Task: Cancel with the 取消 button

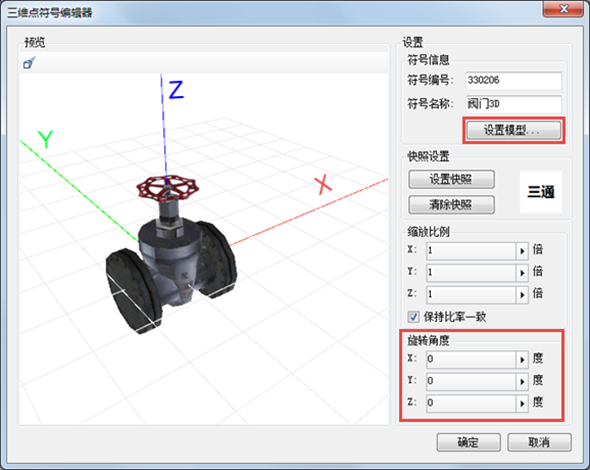Action: [x=539, y=443]
